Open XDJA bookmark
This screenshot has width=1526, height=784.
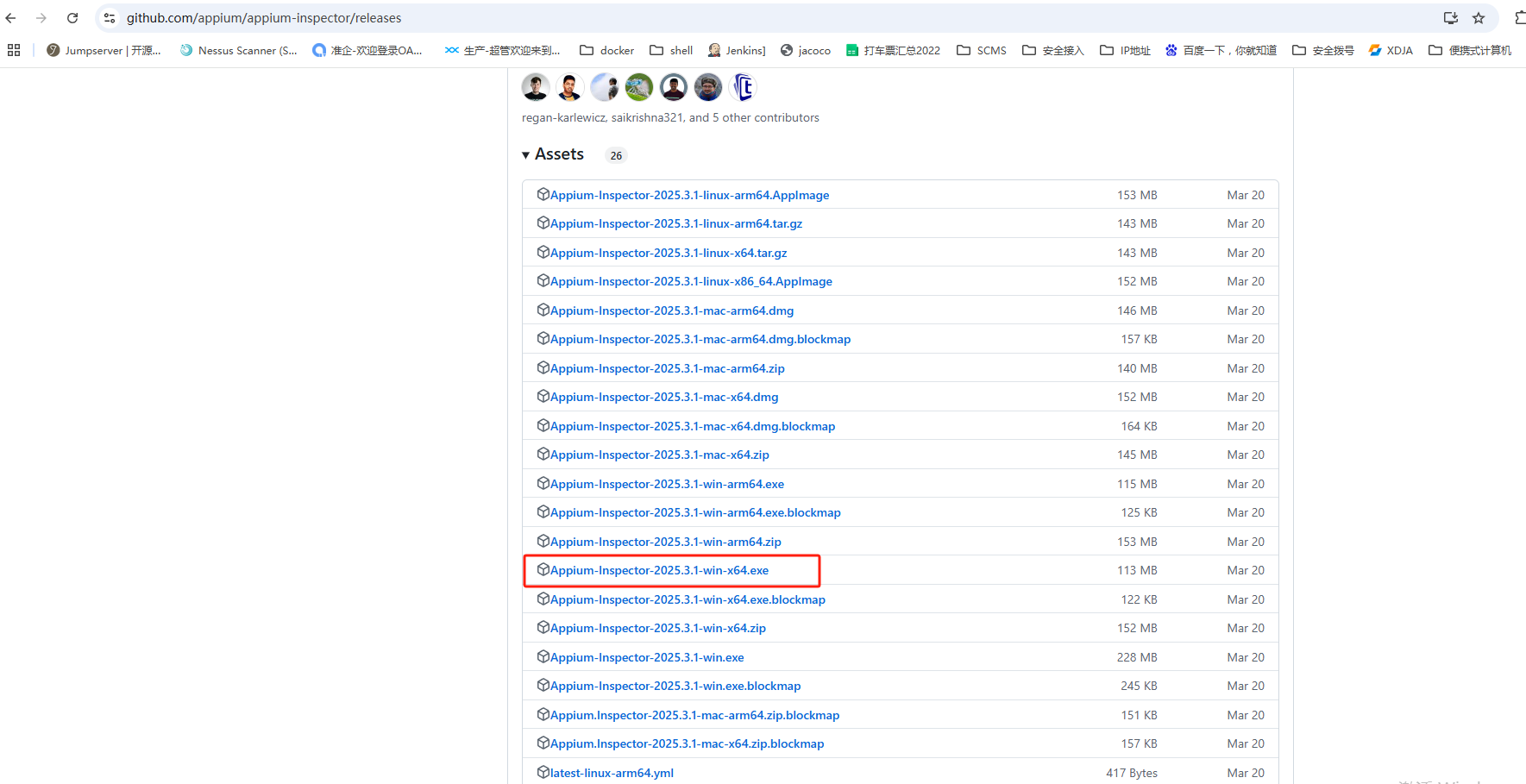click(1391, 50)
